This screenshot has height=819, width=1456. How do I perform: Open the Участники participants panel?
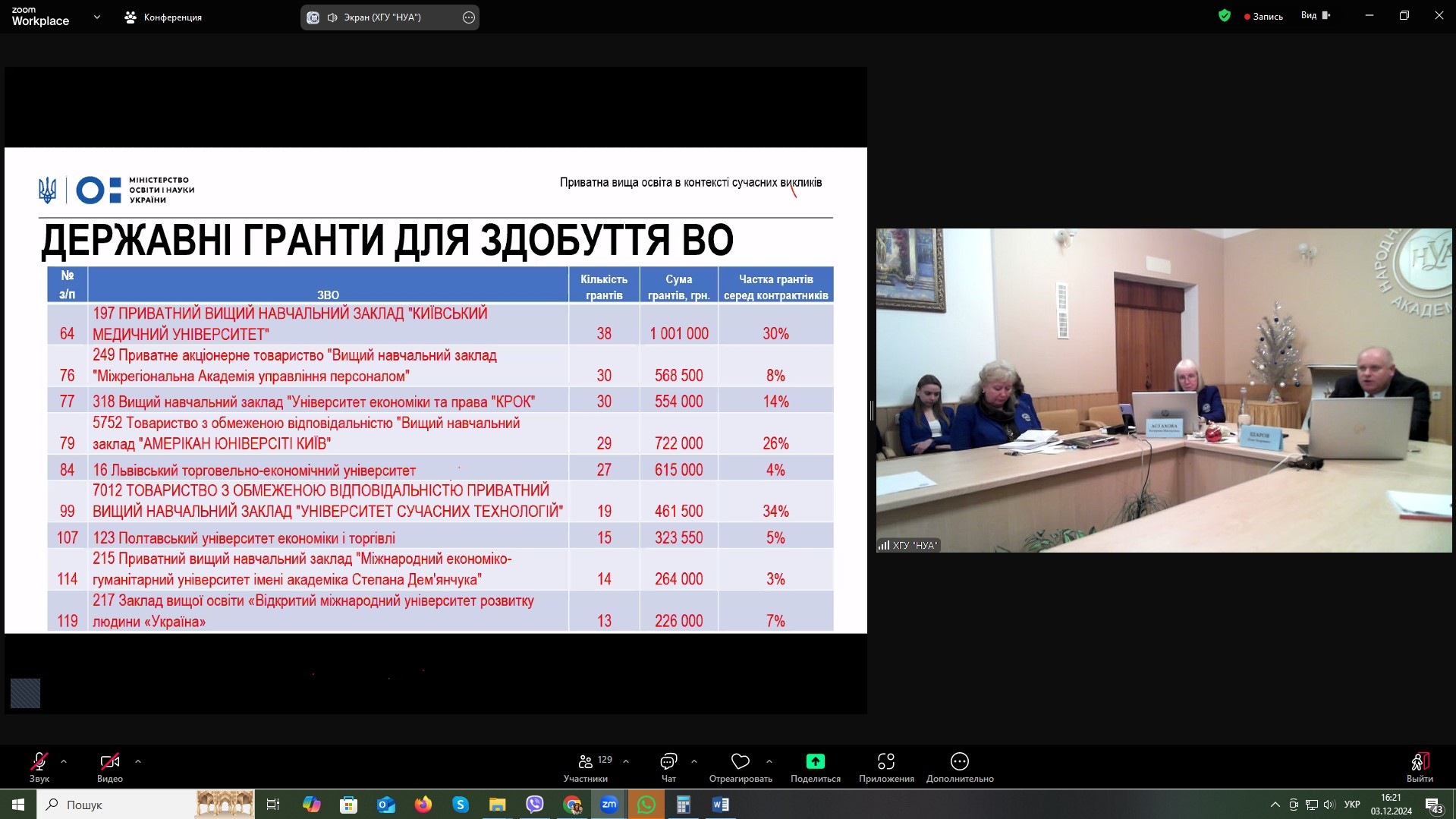[586, 766]
